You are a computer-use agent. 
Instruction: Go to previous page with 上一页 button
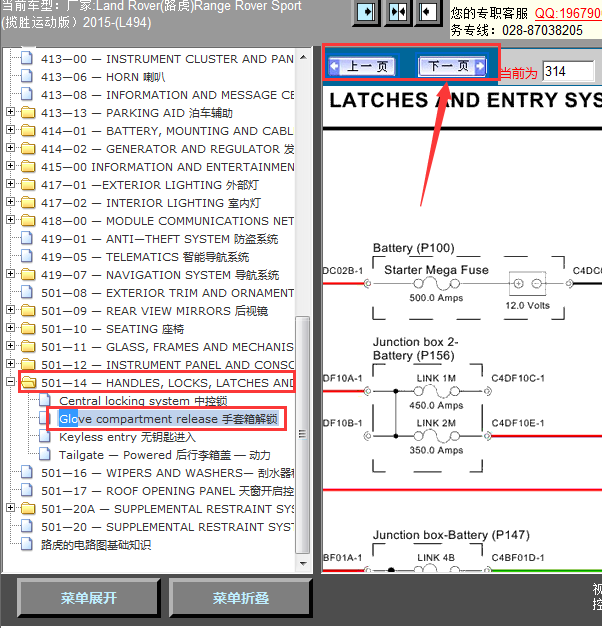362,66
